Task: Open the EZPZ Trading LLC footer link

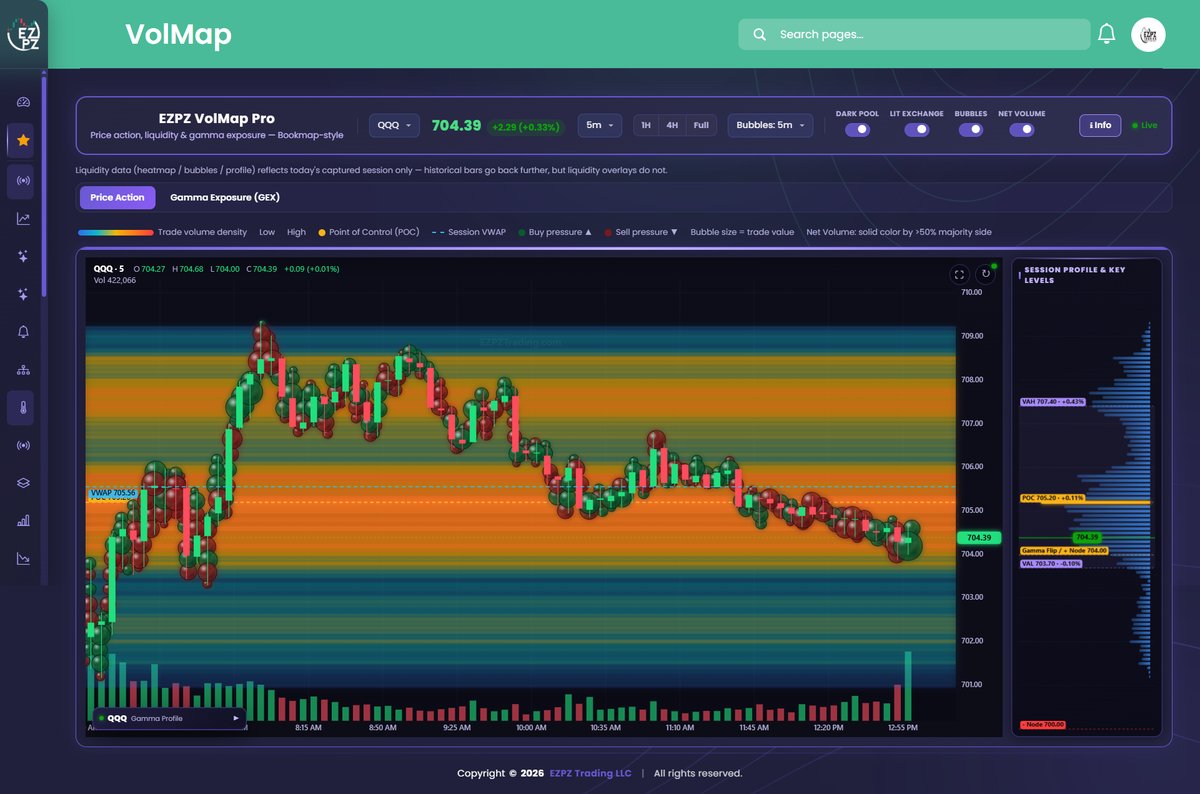Action: coord(590,773)
